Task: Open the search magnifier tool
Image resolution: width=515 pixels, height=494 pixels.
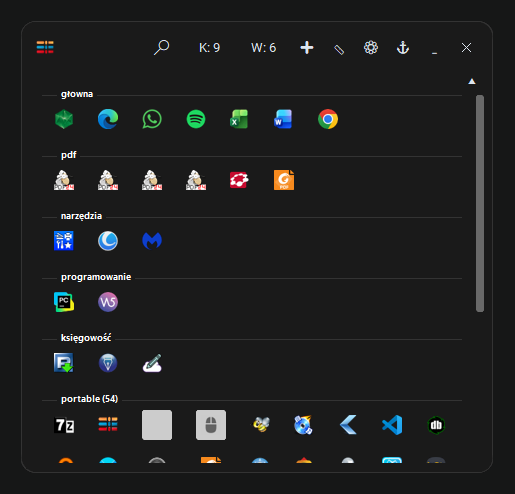Action: [162, 48]
